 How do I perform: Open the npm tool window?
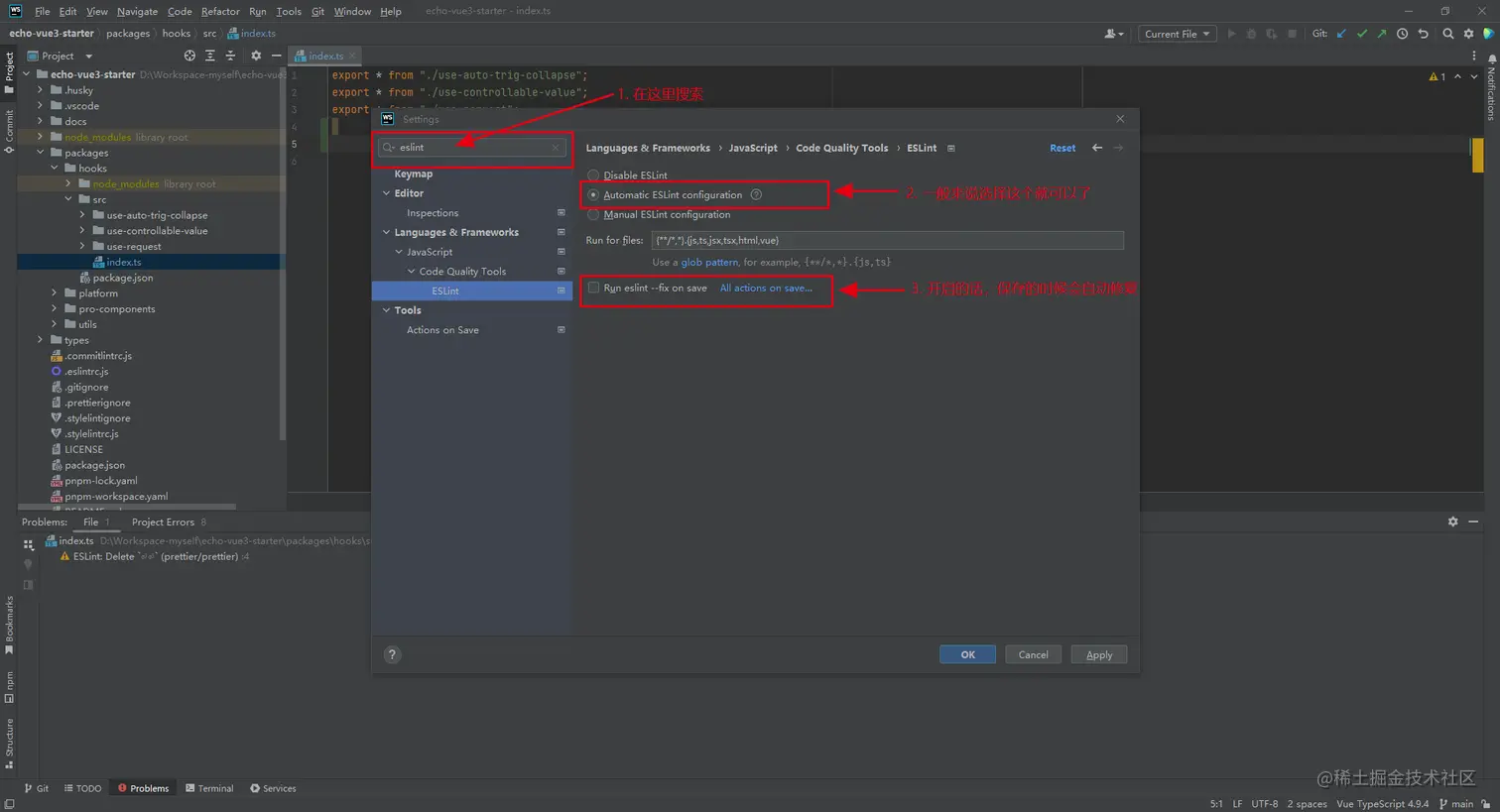click(x=9, y=687)
